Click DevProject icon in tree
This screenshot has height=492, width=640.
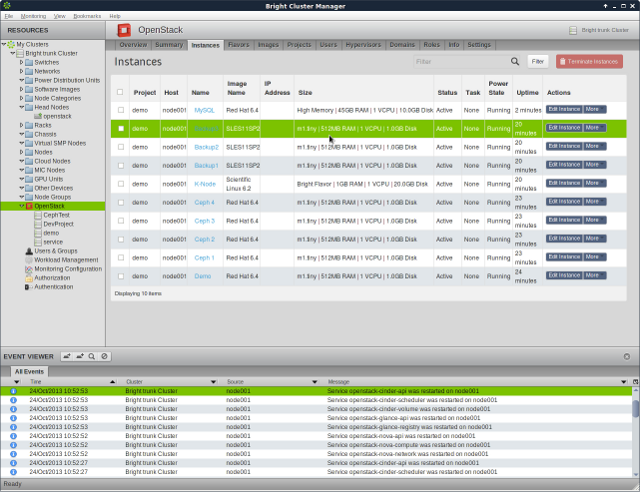pyautogui.click(x=38, y=224)
